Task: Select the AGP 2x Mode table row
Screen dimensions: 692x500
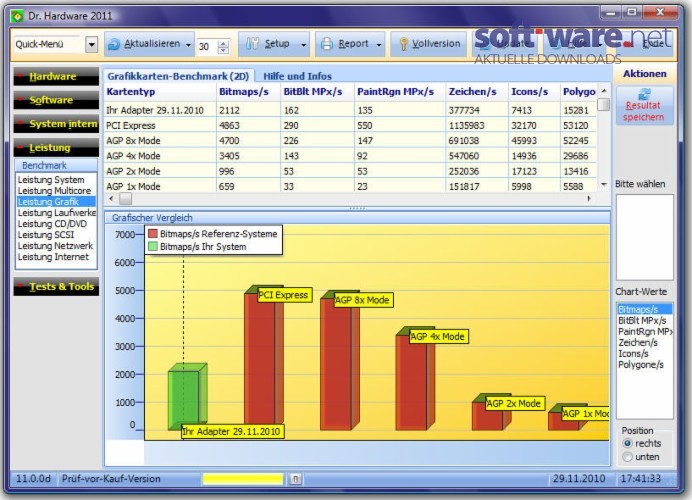Action: coord(350,171)
